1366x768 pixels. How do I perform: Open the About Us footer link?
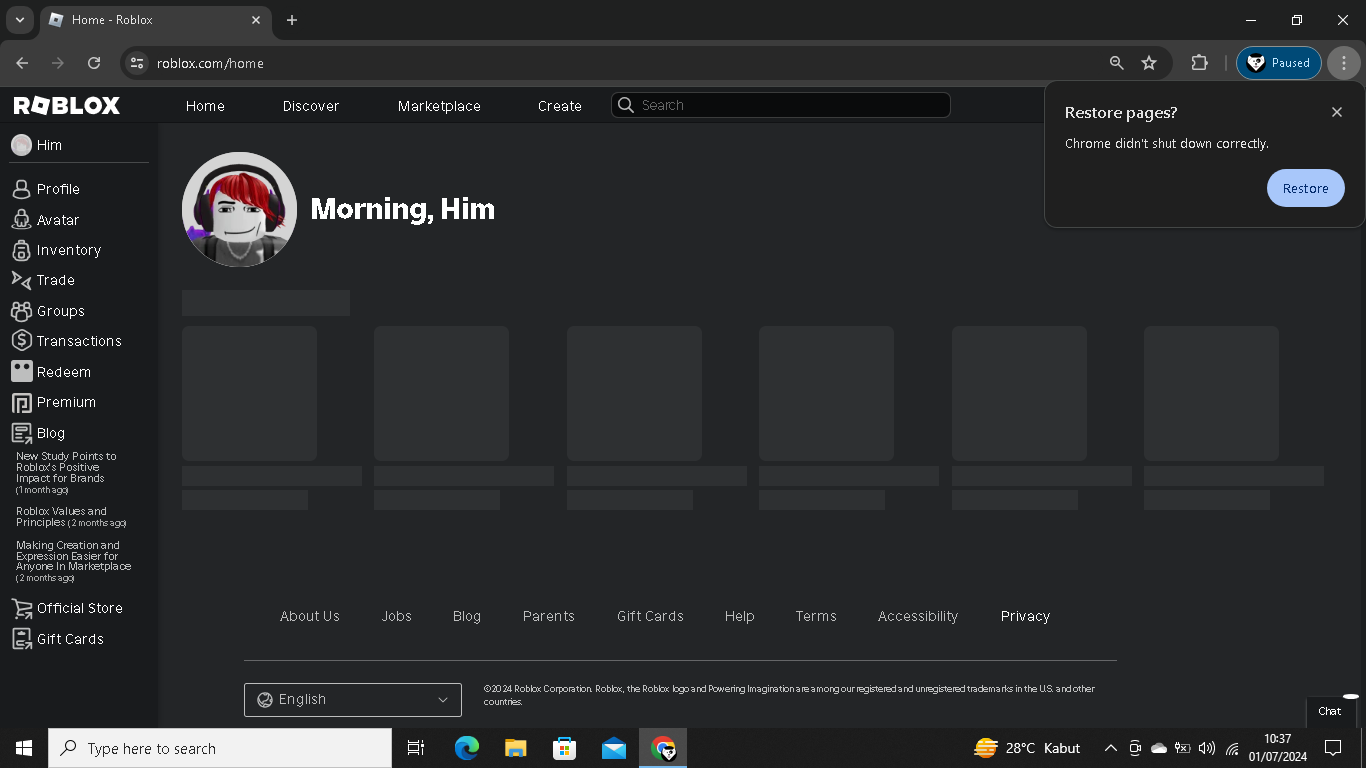click(x=310, y=616)
